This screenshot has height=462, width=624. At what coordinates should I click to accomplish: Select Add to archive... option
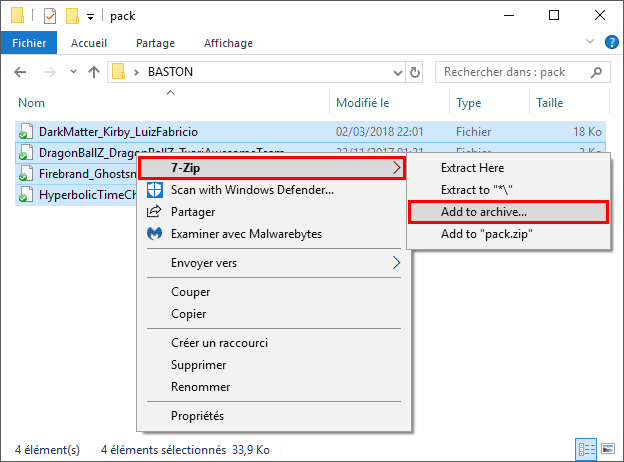tap(484, 212)
